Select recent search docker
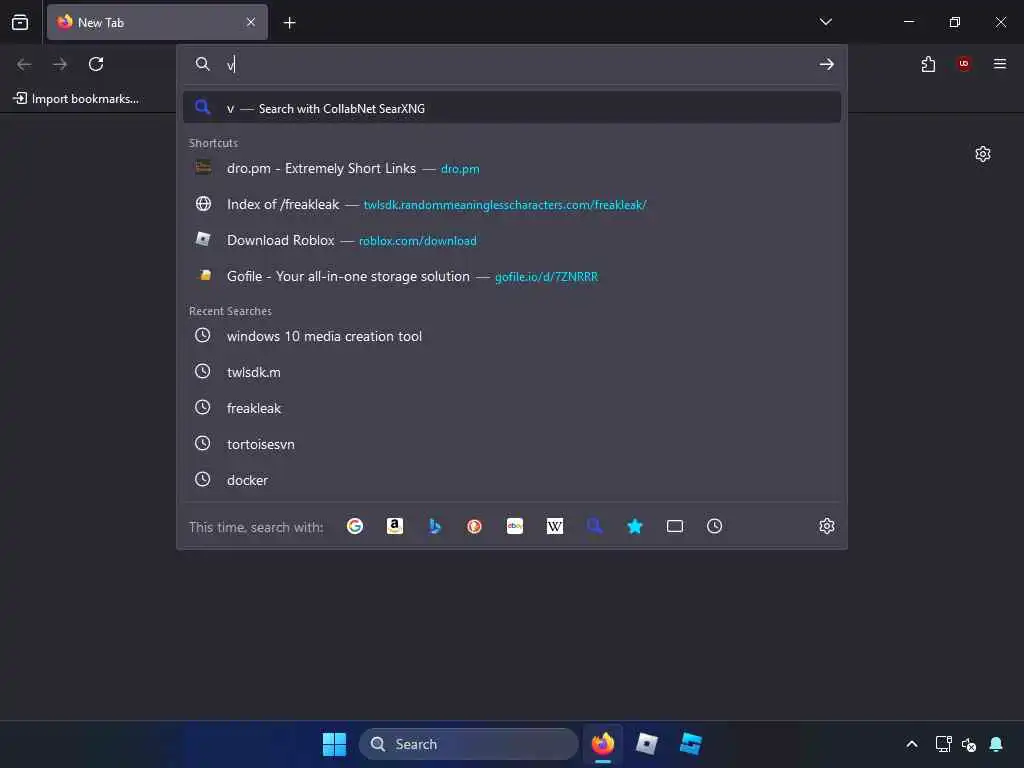This screenshot has width=1024, height=768. click(x=511, y=480)
